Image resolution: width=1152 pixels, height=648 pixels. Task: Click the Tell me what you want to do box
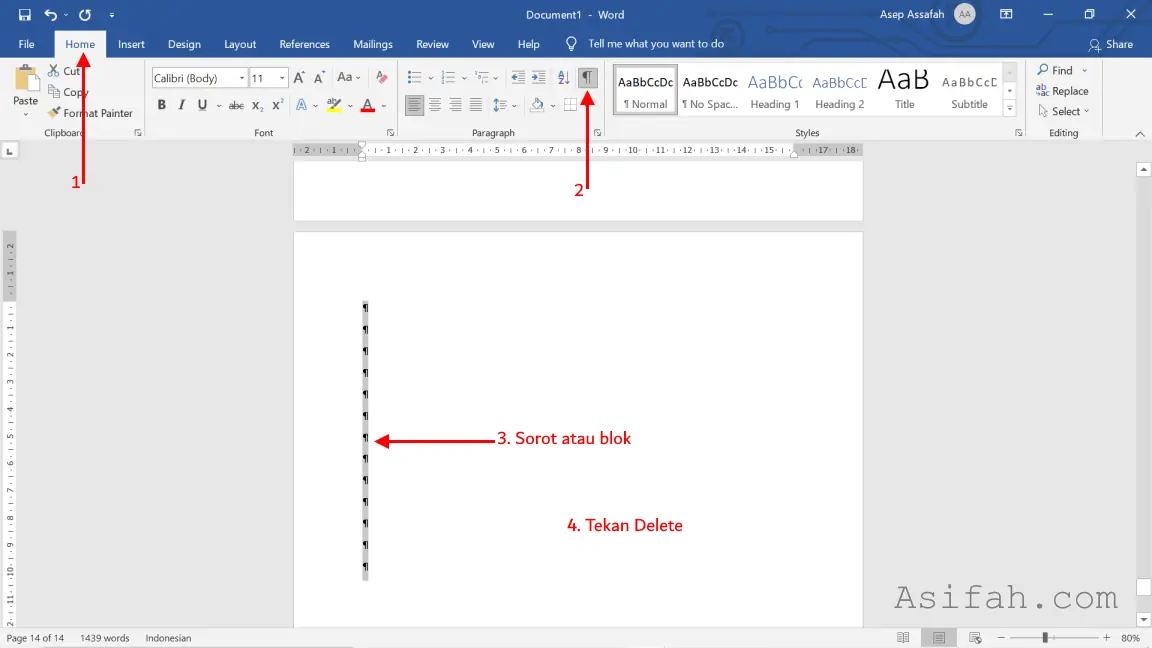click(x=655, y=44)
